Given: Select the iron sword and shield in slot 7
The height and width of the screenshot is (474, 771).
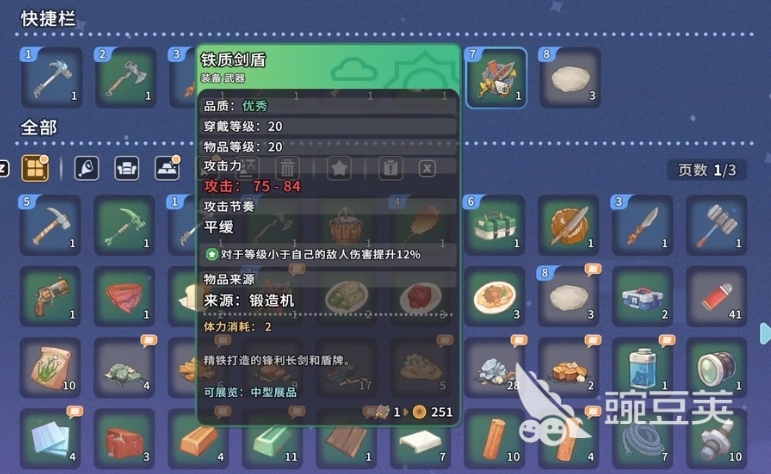Looking at the screenshot, I should click(x=496, y=78).
